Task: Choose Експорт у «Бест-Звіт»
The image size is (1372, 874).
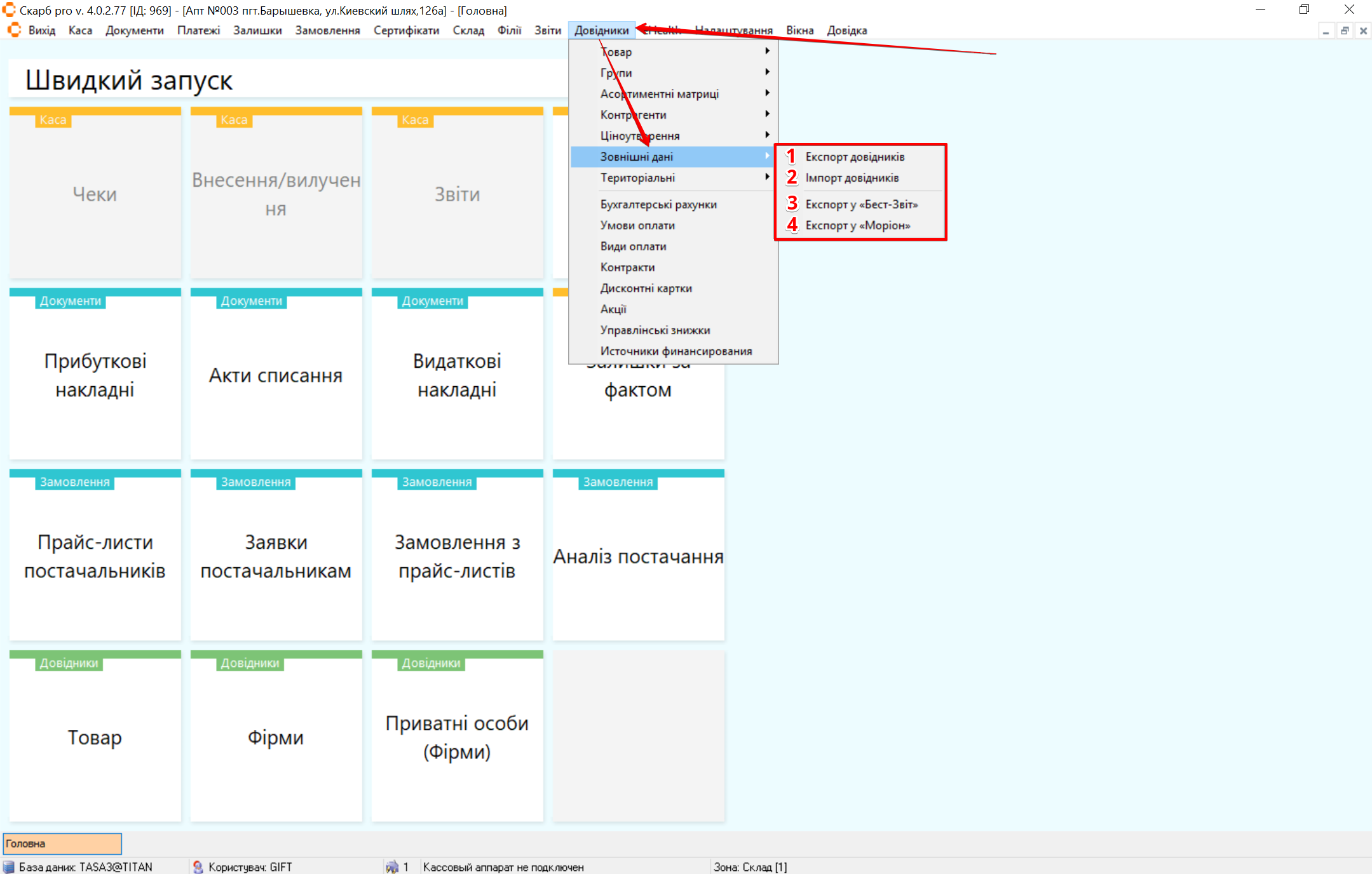Action: click(x=860, y=204)
